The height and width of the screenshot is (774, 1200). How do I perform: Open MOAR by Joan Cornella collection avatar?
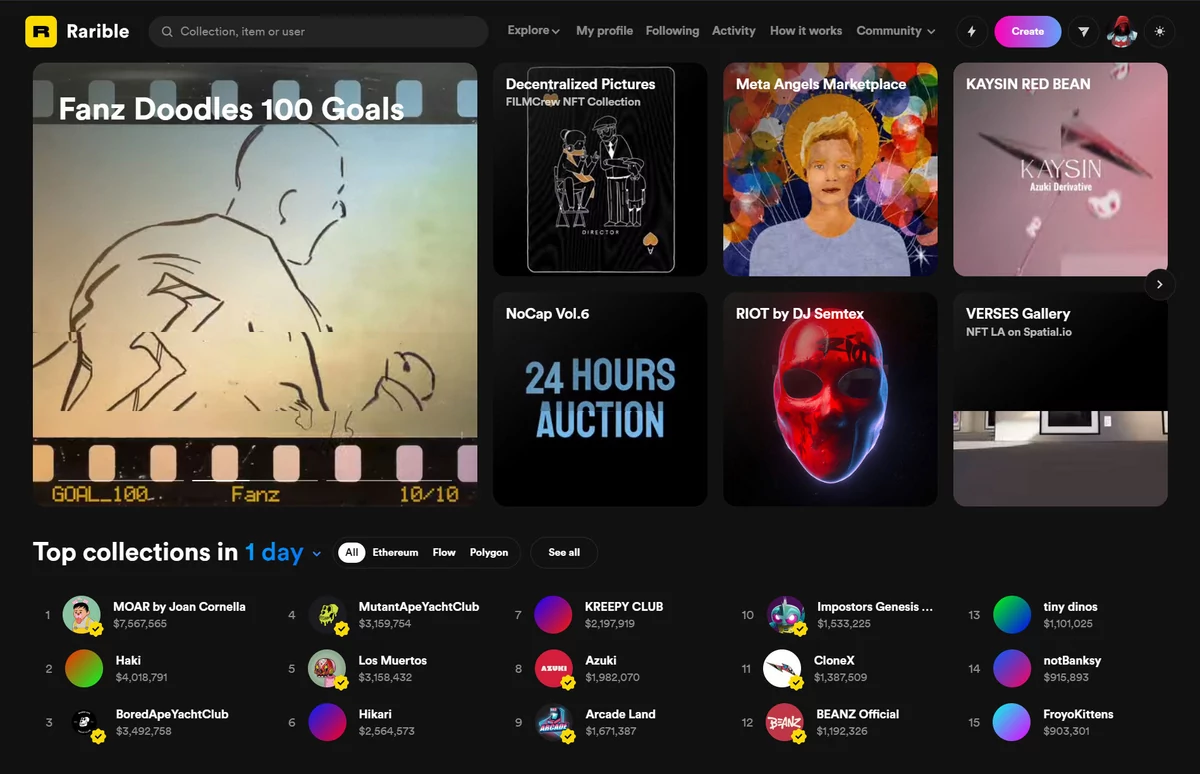pyautogui.click(x=83, y=615)
